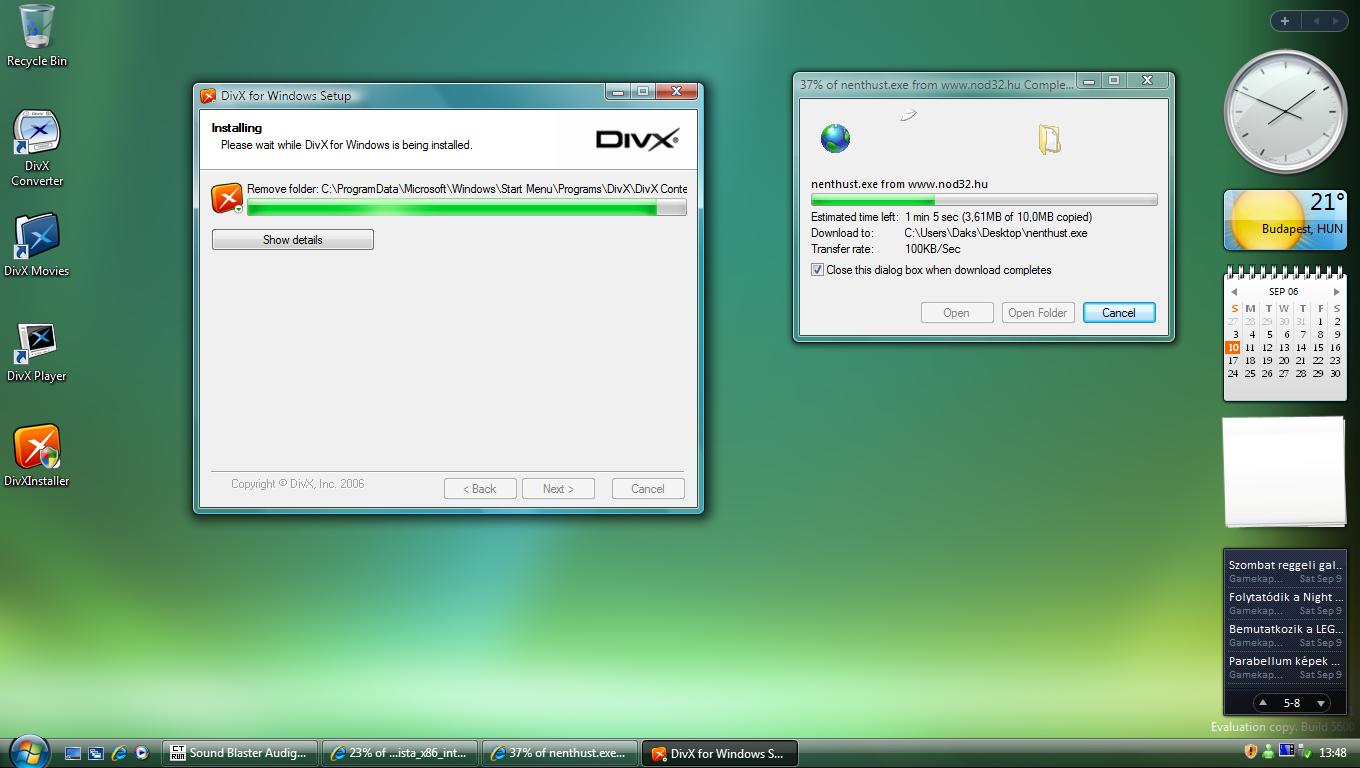
Task: Go to previous month in calendar gadget
Action: click(x=1234, y=292)
